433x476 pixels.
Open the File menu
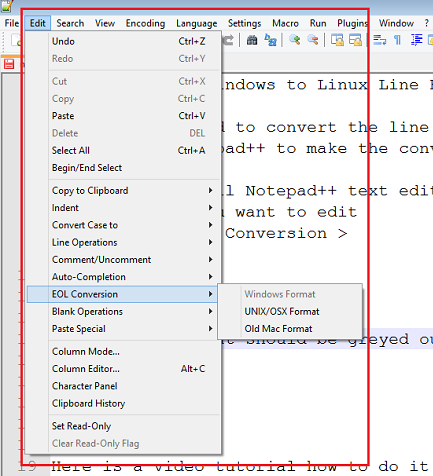(12, 23)
